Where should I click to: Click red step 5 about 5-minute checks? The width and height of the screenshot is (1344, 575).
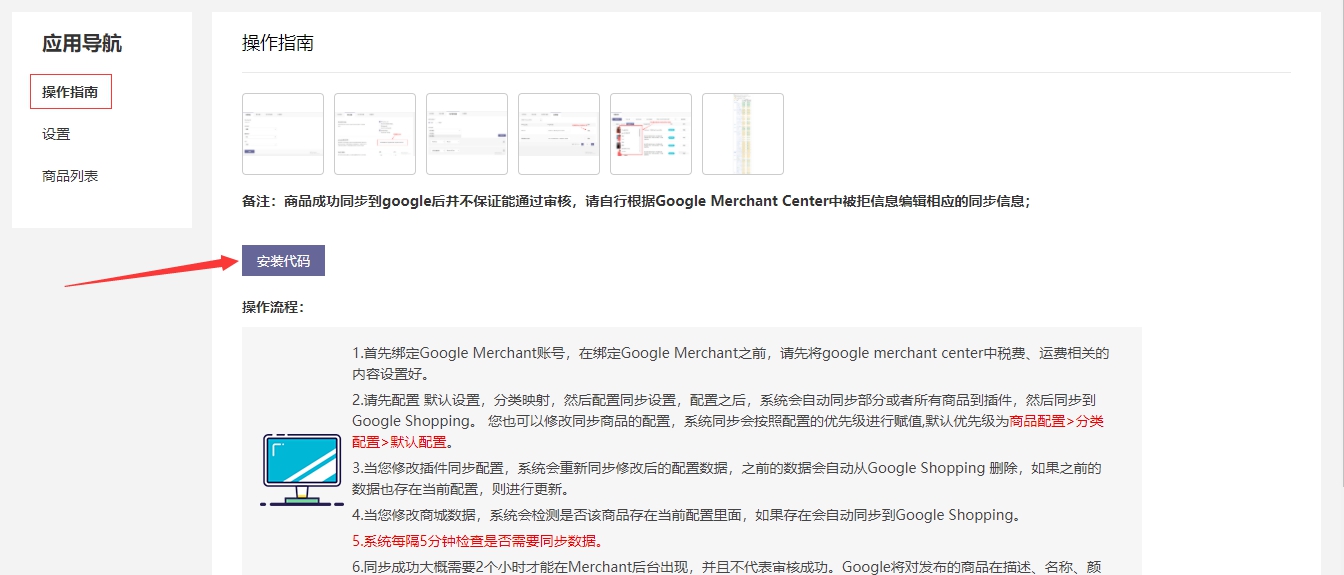tap(477, 541)
